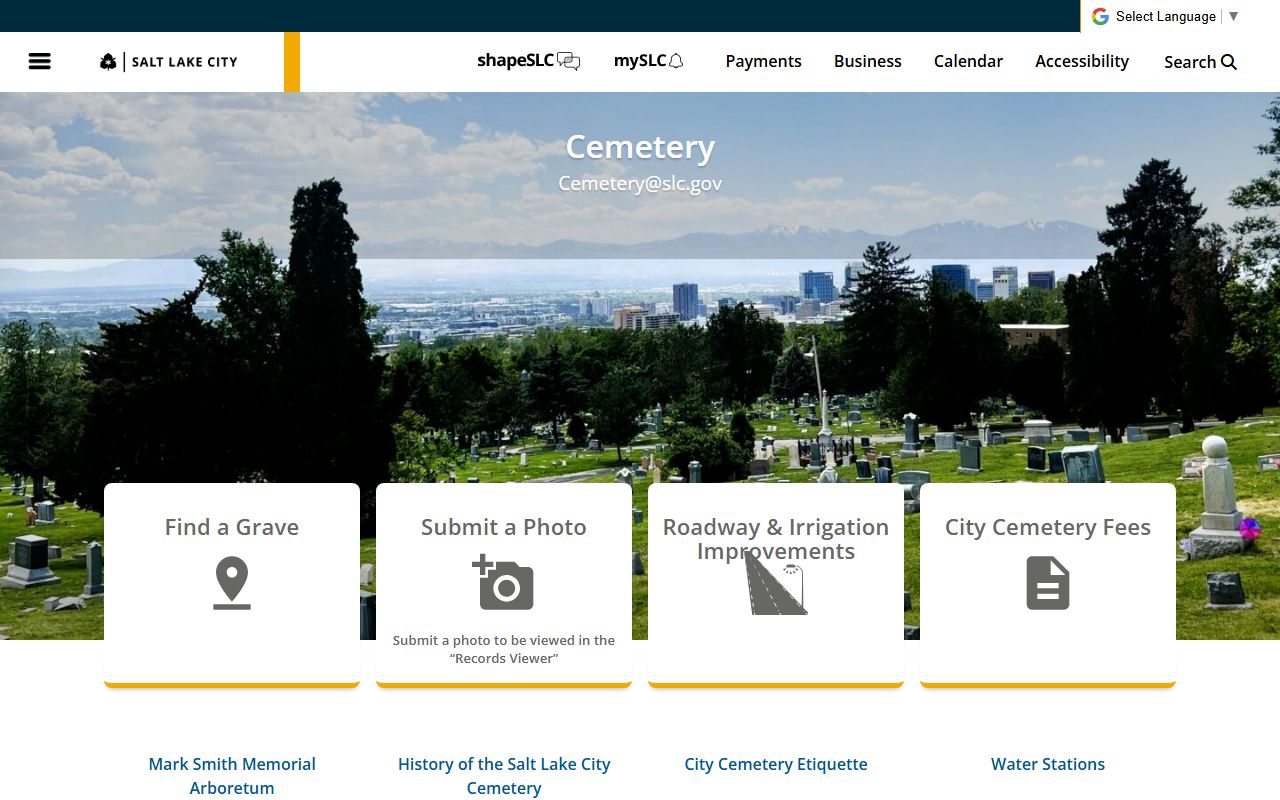The width and height of the screenshot is (1280, 800).
Task: Open the City Cemetery Fees heading
Action: click(x=1048, y=527)
